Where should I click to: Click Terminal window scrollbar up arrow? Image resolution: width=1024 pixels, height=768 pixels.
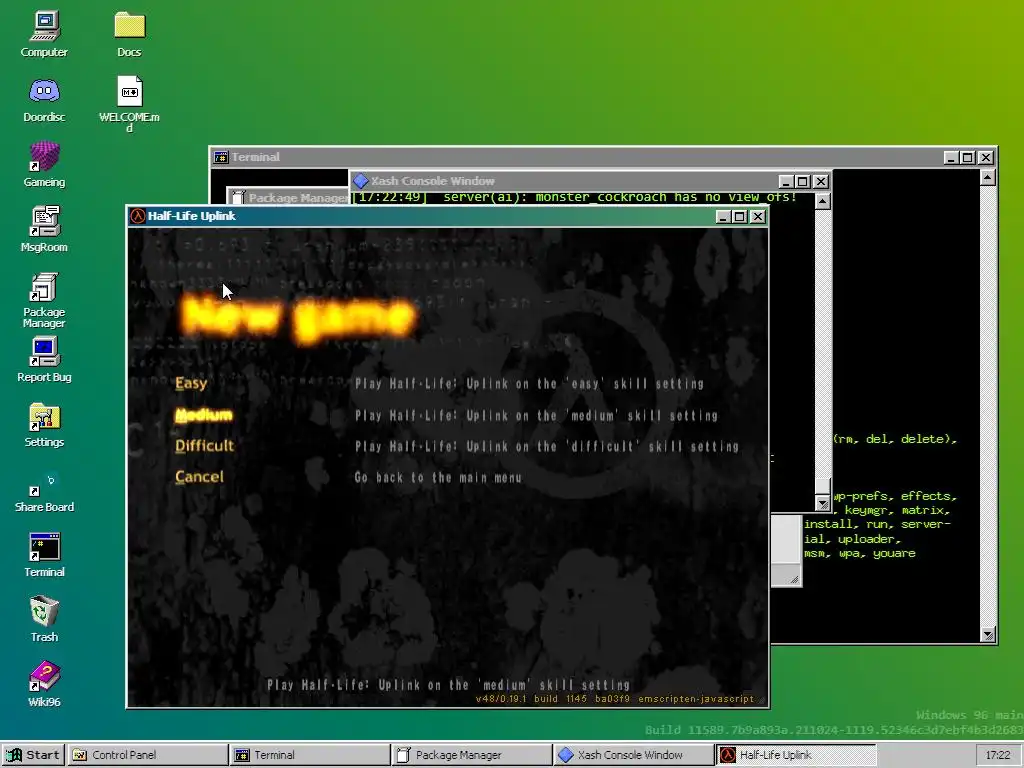click(x=987, y=177)
